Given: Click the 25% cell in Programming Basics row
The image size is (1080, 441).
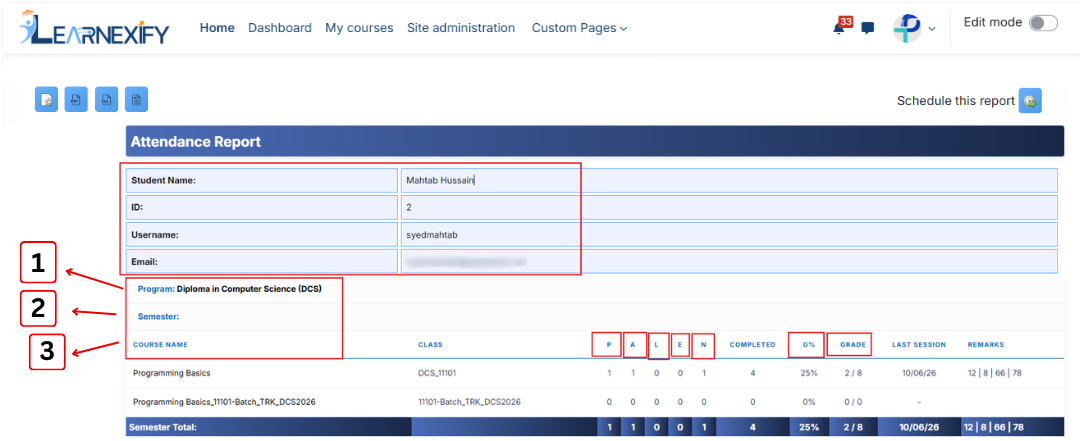Looking at the screenshot, I should point(809,373).
